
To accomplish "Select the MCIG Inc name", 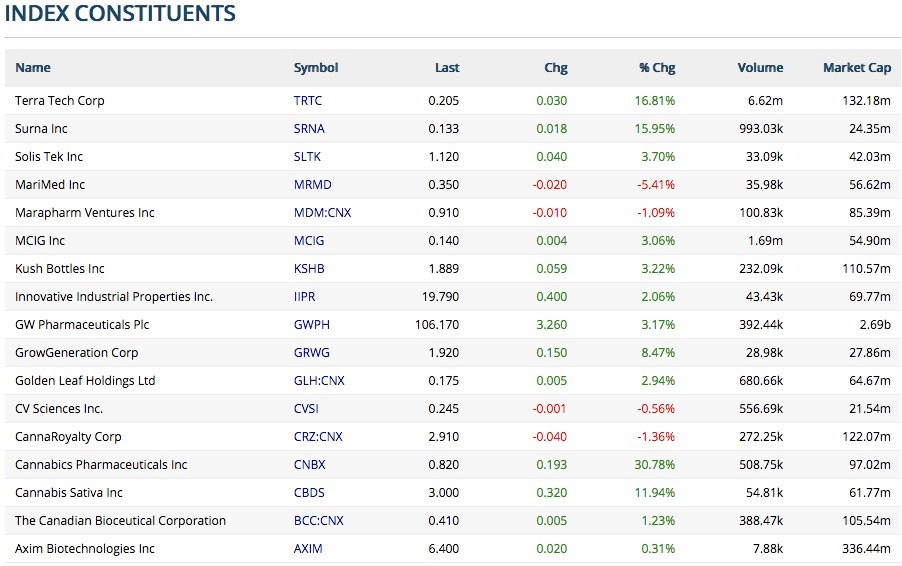I will [x=40, y=240].
